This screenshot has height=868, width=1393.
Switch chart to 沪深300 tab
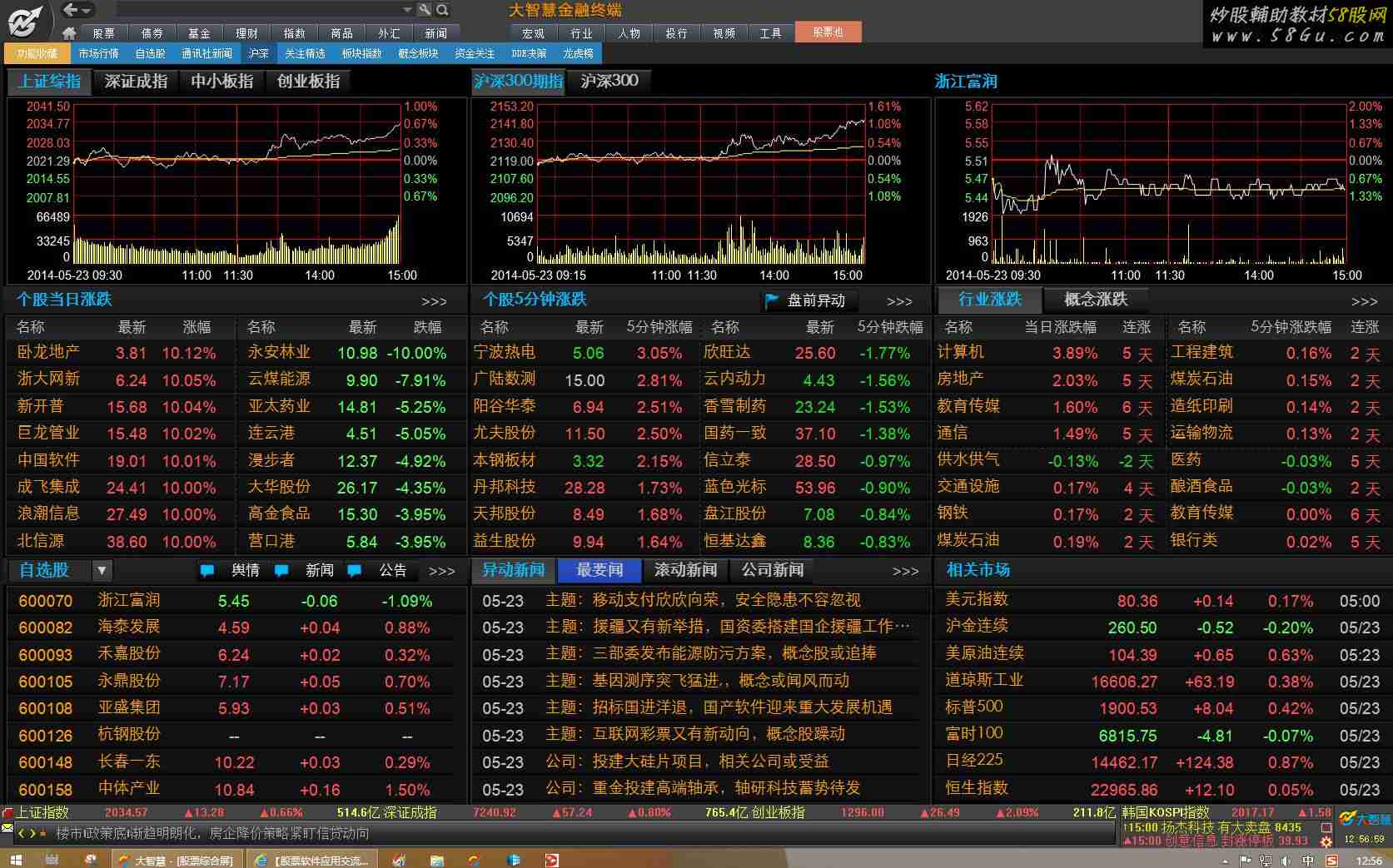609,81
